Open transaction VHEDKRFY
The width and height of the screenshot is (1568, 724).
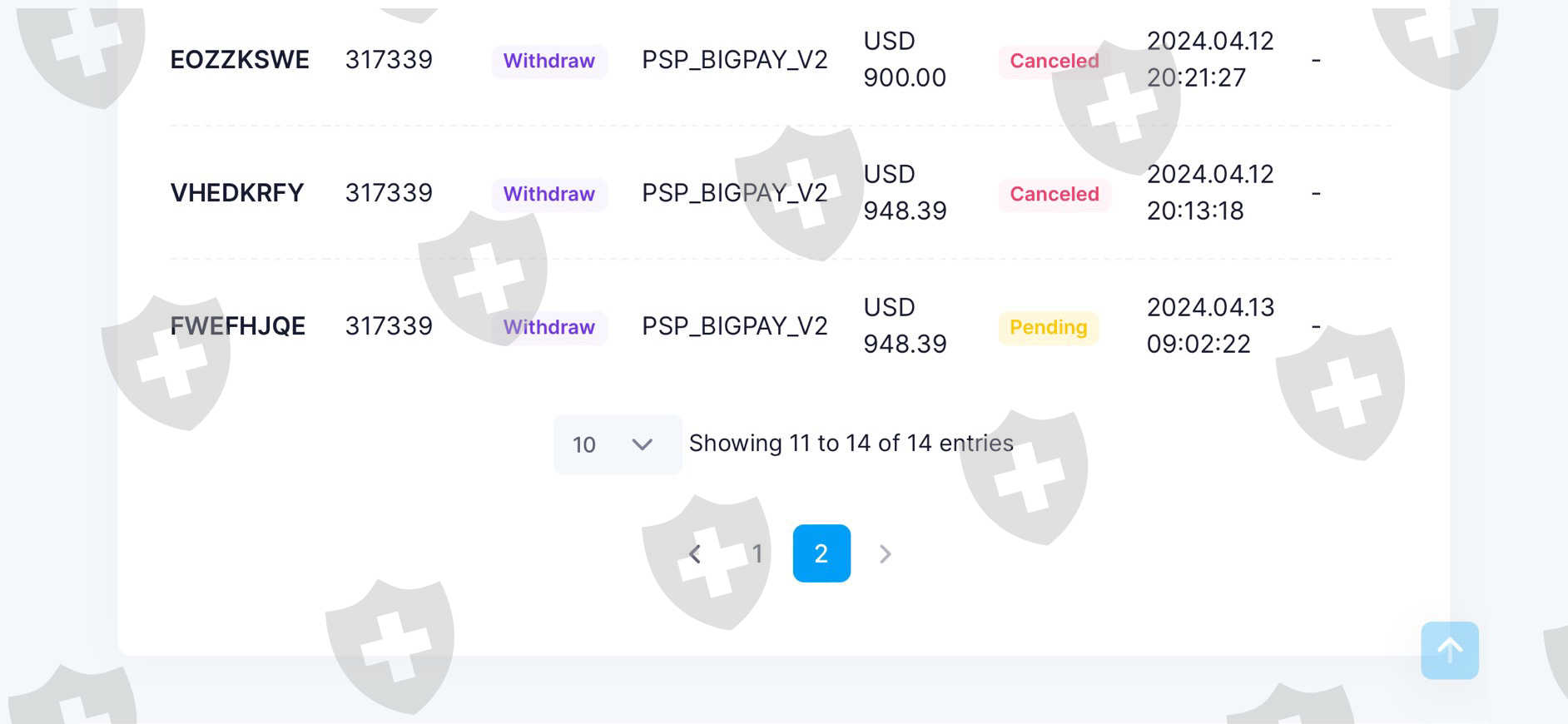click(x=237, y=193)
